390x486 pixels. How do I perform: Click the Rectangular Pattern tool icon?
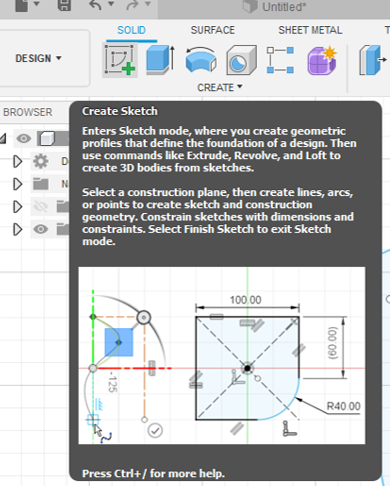pos(280,60)
